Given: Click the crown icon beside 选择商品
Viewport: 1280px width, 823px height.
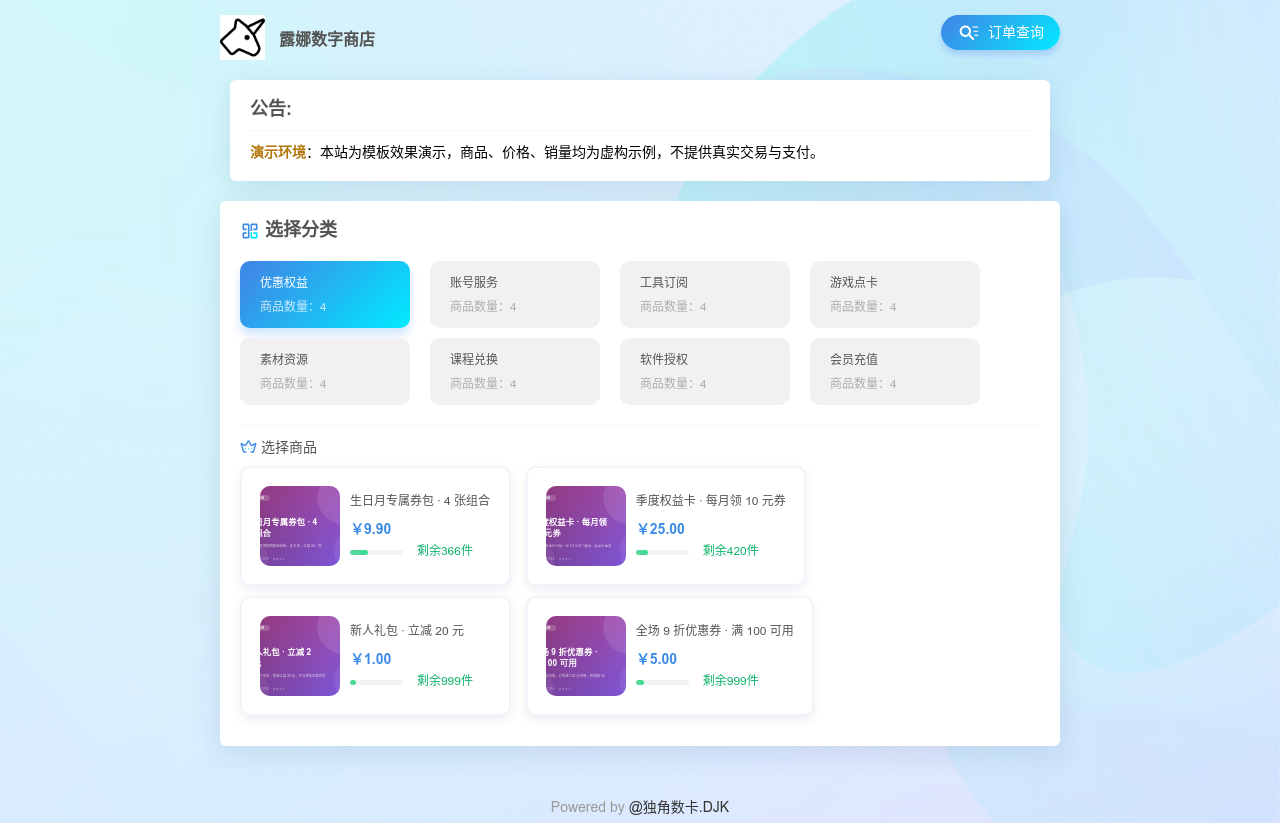Looking at the screenshot, I should (x=248, y=447).
